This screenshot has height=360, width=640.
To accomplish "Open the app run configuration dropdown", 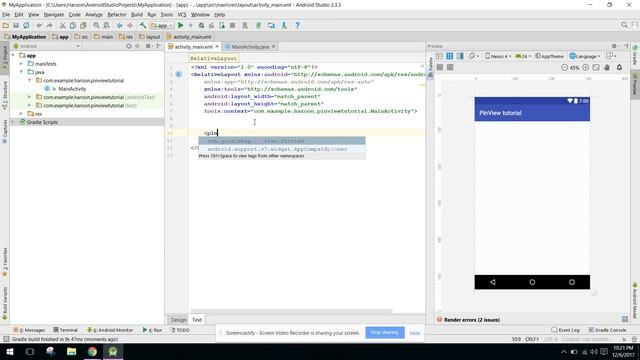I will pyautogui.click(x=162, y=25).
